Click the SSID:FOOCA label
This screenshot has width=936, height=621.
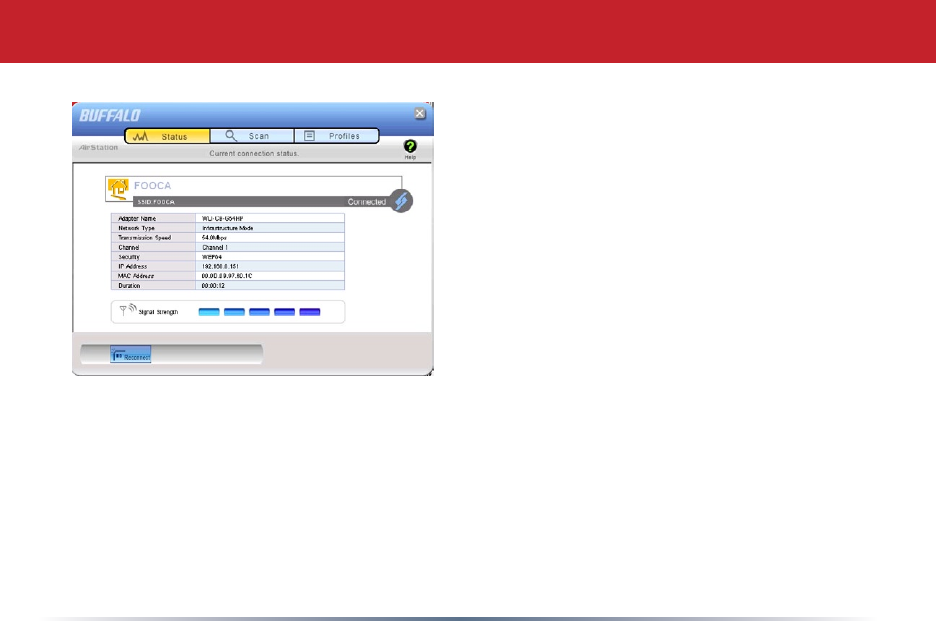pos(156,202)
